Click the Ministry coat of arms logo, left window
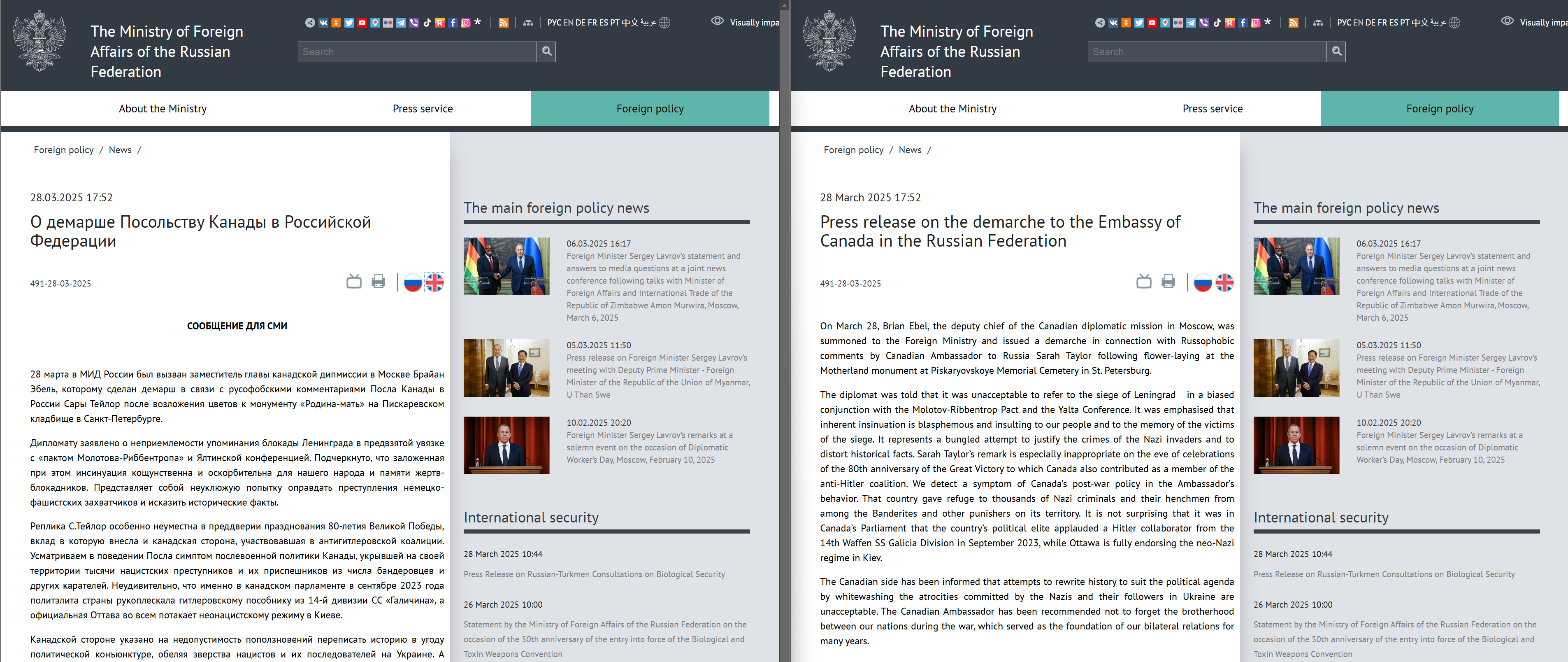The width and height of the screenshot is (1568, 662). (39, 40)
